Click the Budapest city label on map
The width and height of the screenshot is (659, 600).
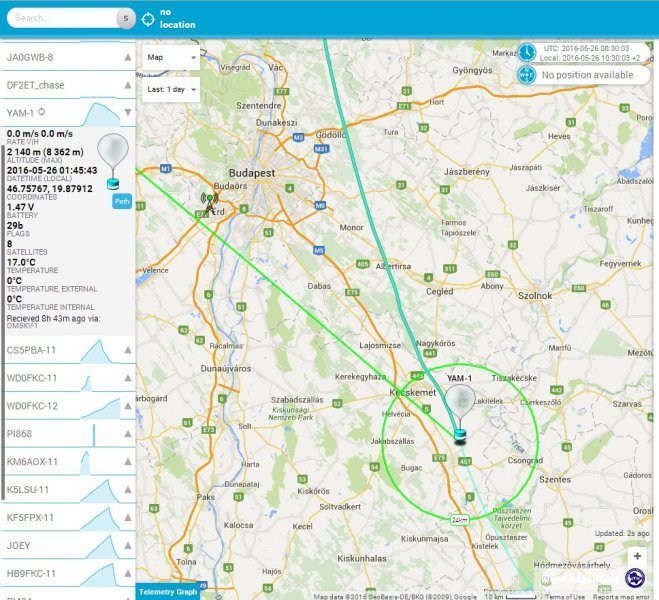point(252,173)
